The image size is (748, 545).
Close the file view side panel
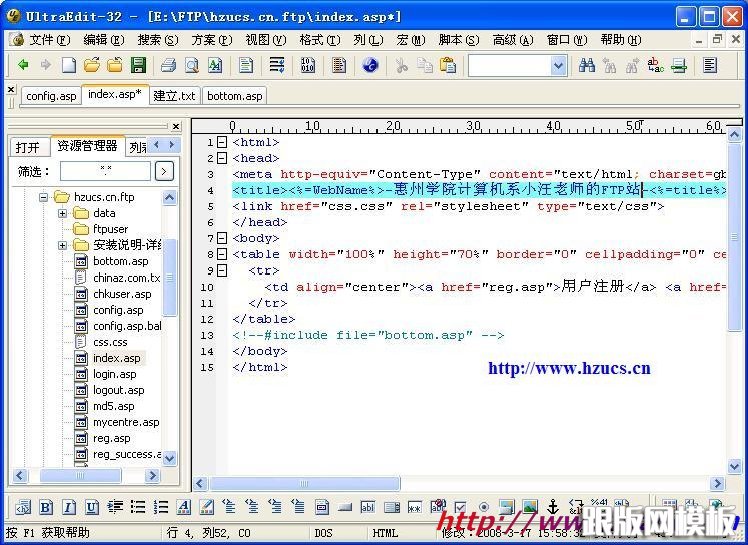[176, 126]
